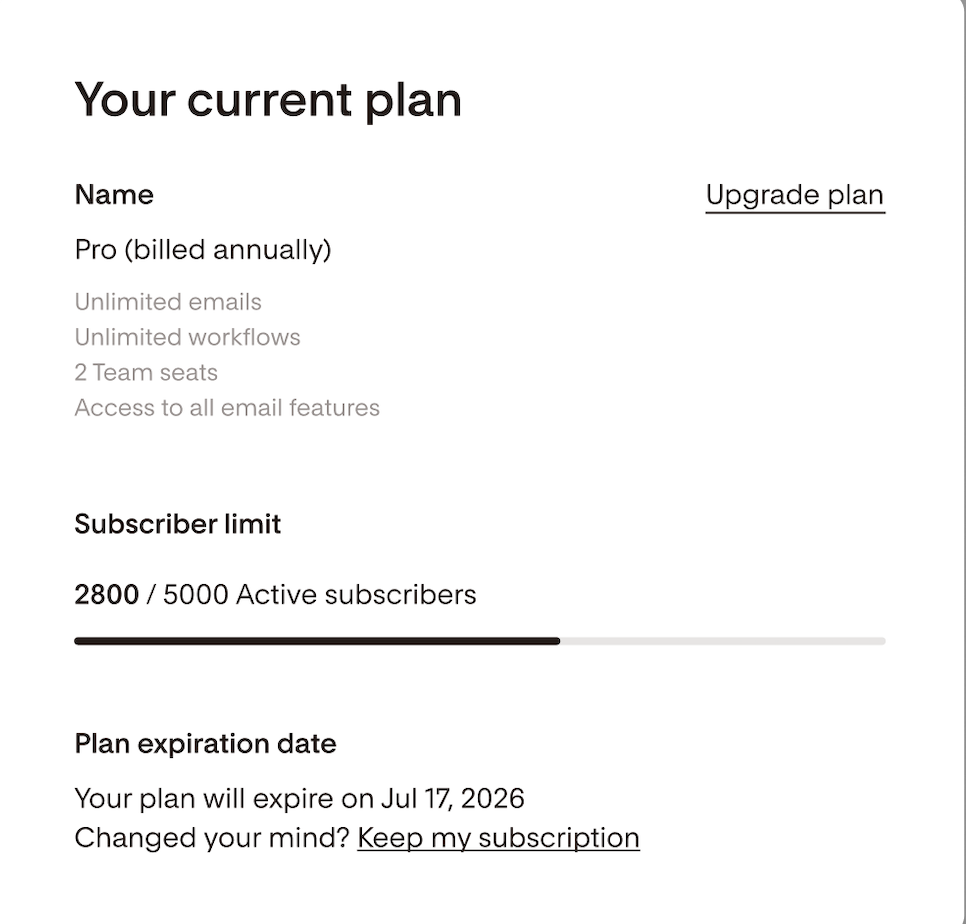Click the "Subscriber limit" heading

178,524
